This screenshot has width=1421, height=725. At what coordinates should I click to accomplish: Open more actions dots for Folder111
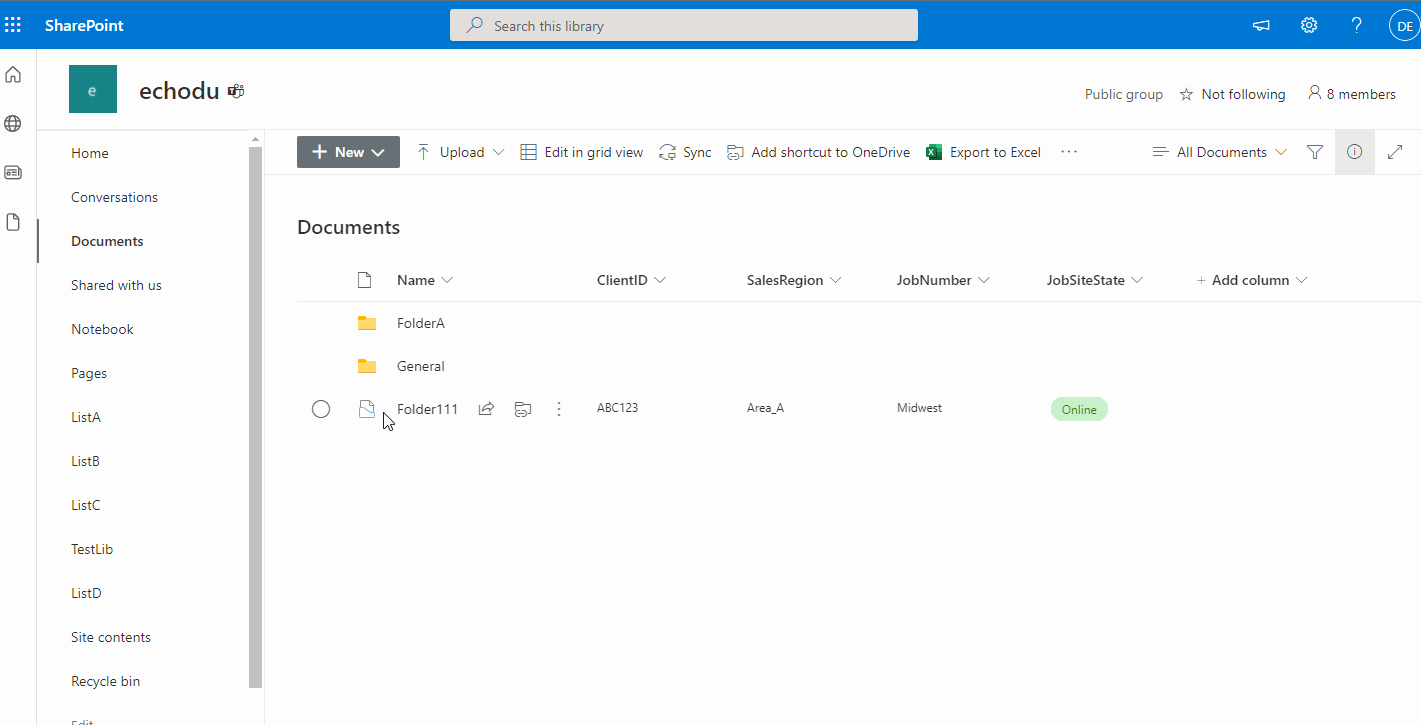[559, 408]
